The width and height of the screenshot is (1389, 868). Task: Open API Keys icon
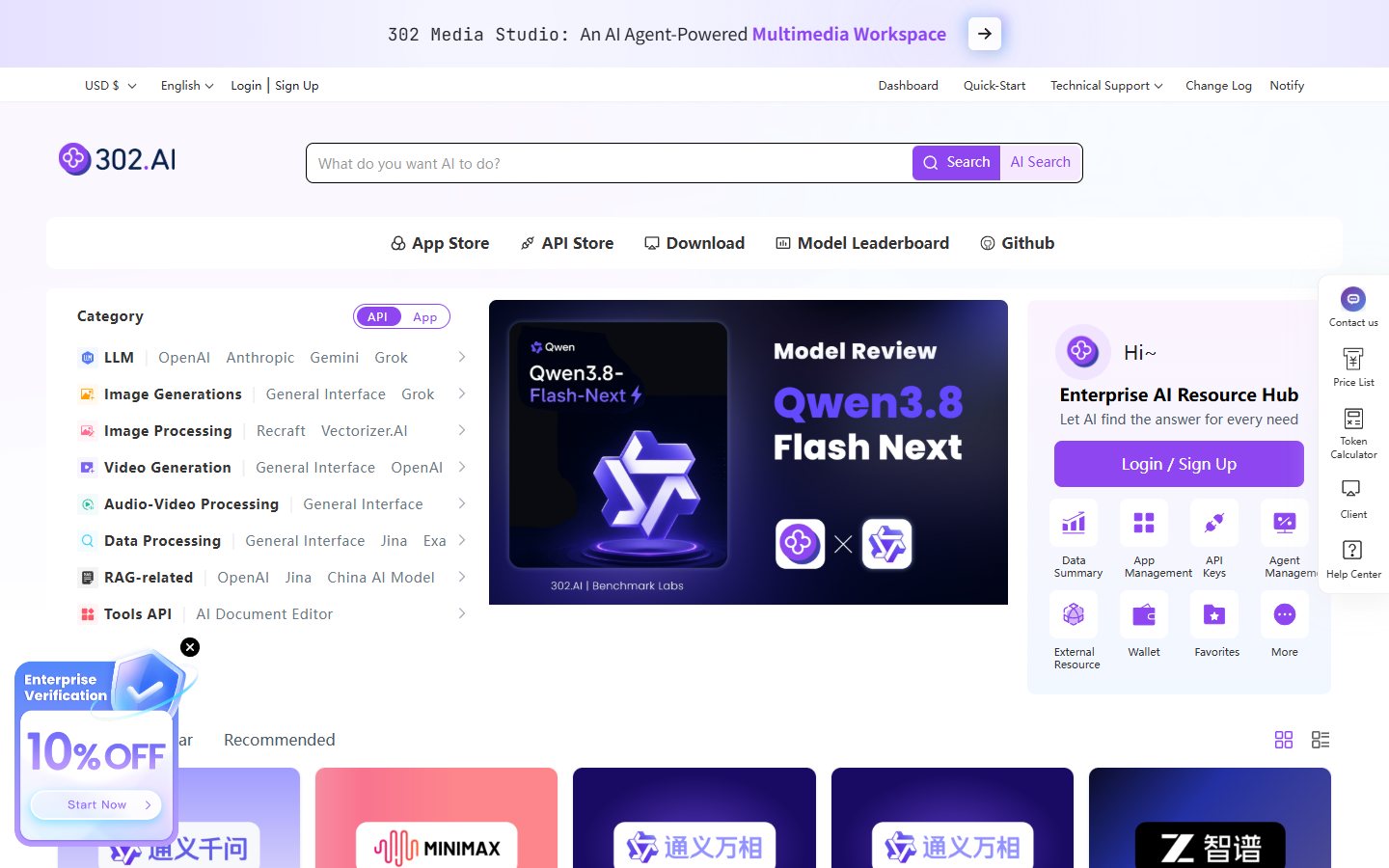(x=1214, y=523)
